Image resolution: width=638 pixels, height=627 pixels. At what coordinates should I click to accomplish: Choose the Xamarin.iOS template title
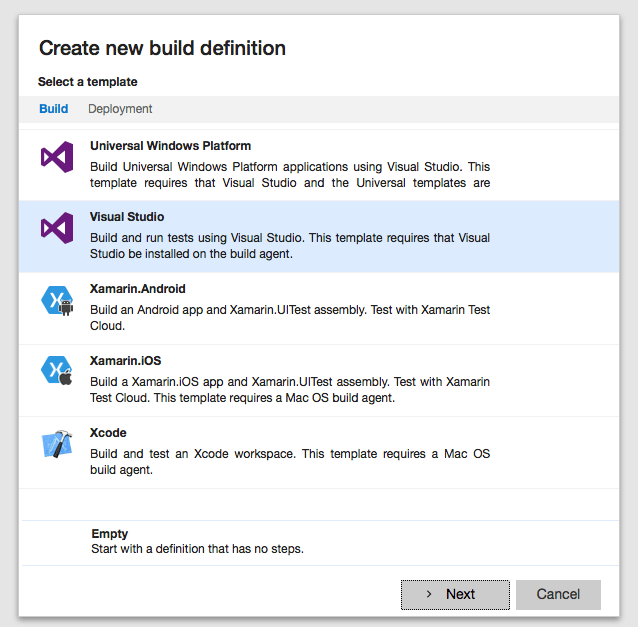[125, 360]
